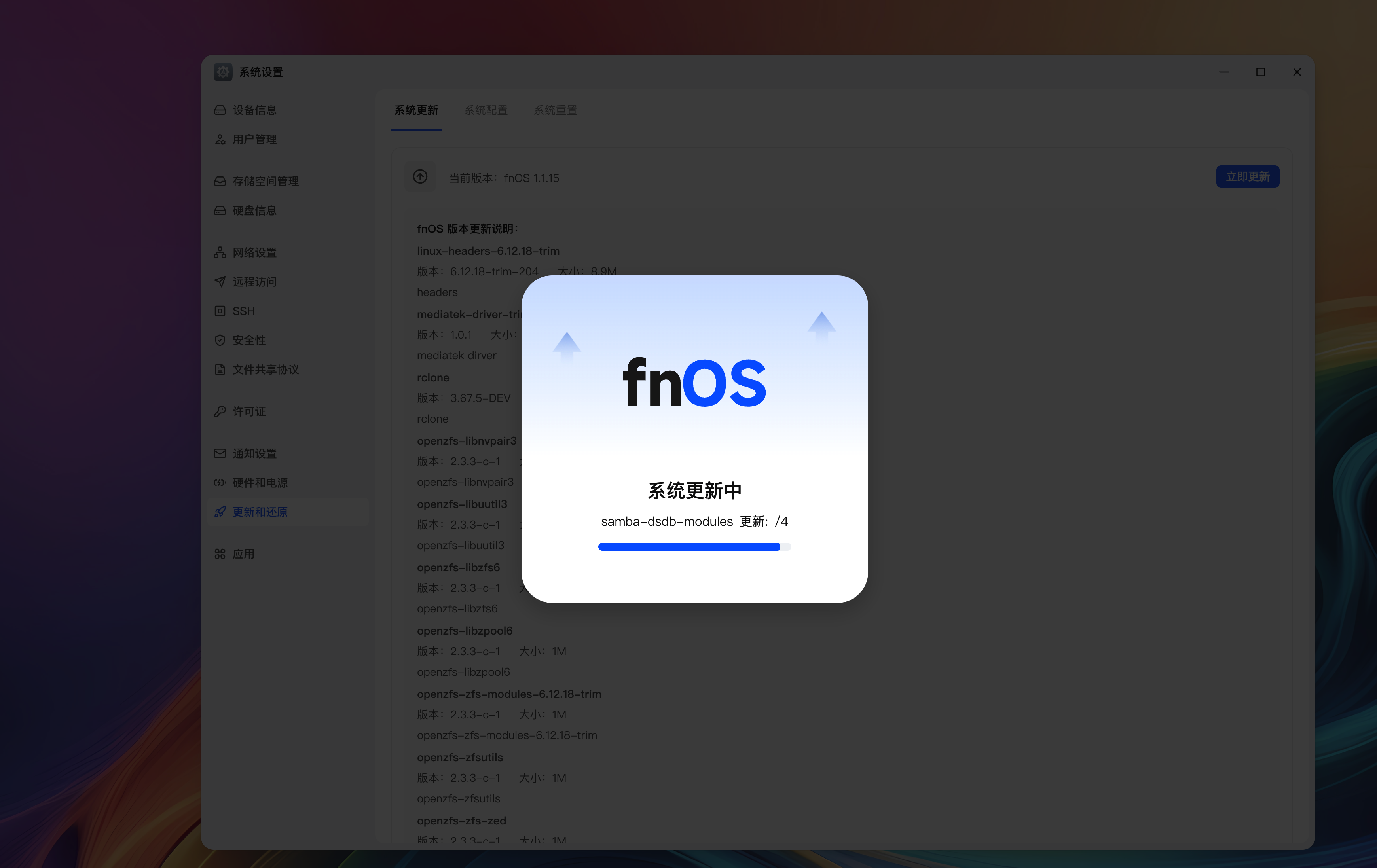1377x868 pixels.
Task: Open 远程访问 remote access settings
Action: click(254, 281)
